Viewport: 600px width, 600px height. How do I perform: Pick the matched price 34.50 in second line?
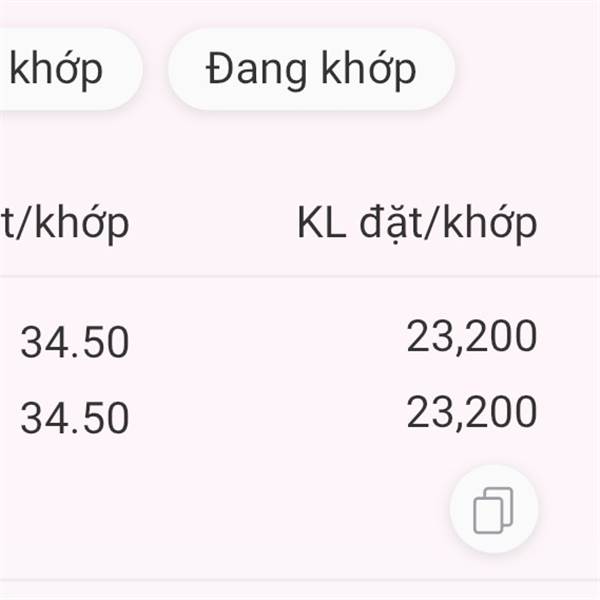(x=75, y=418)
